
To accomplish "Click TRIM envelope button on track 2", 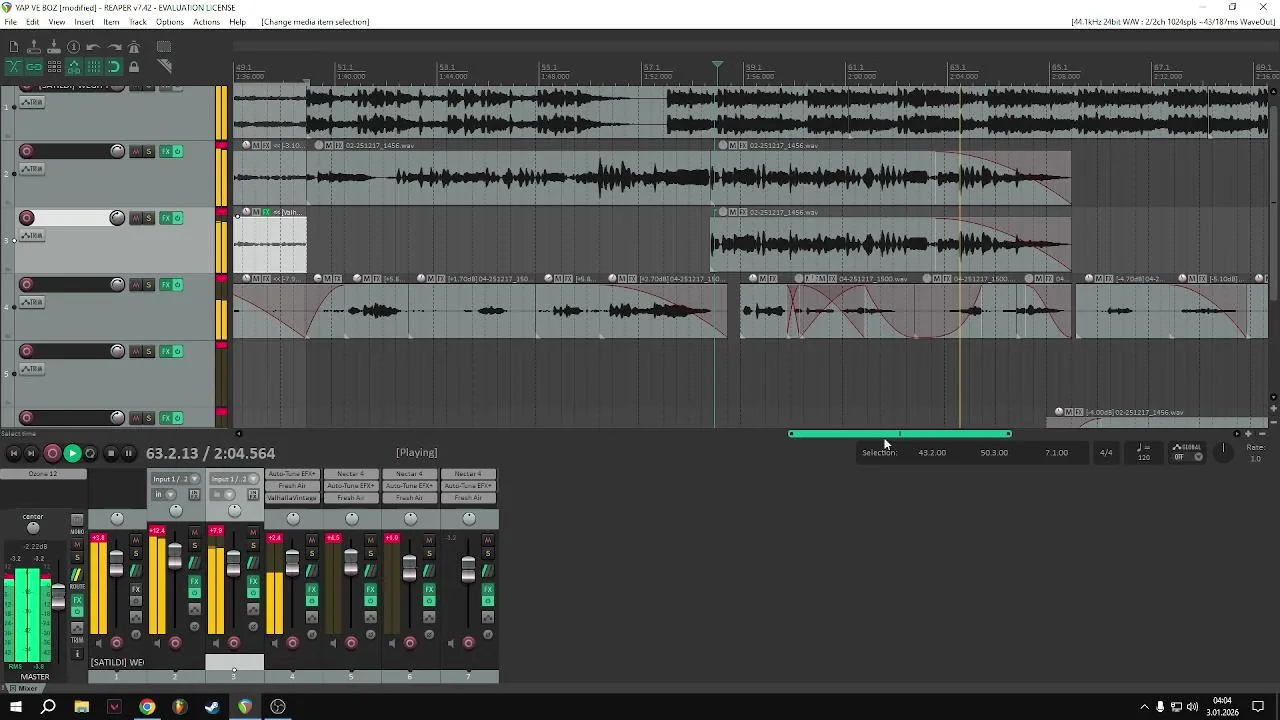I will point(32,169).
